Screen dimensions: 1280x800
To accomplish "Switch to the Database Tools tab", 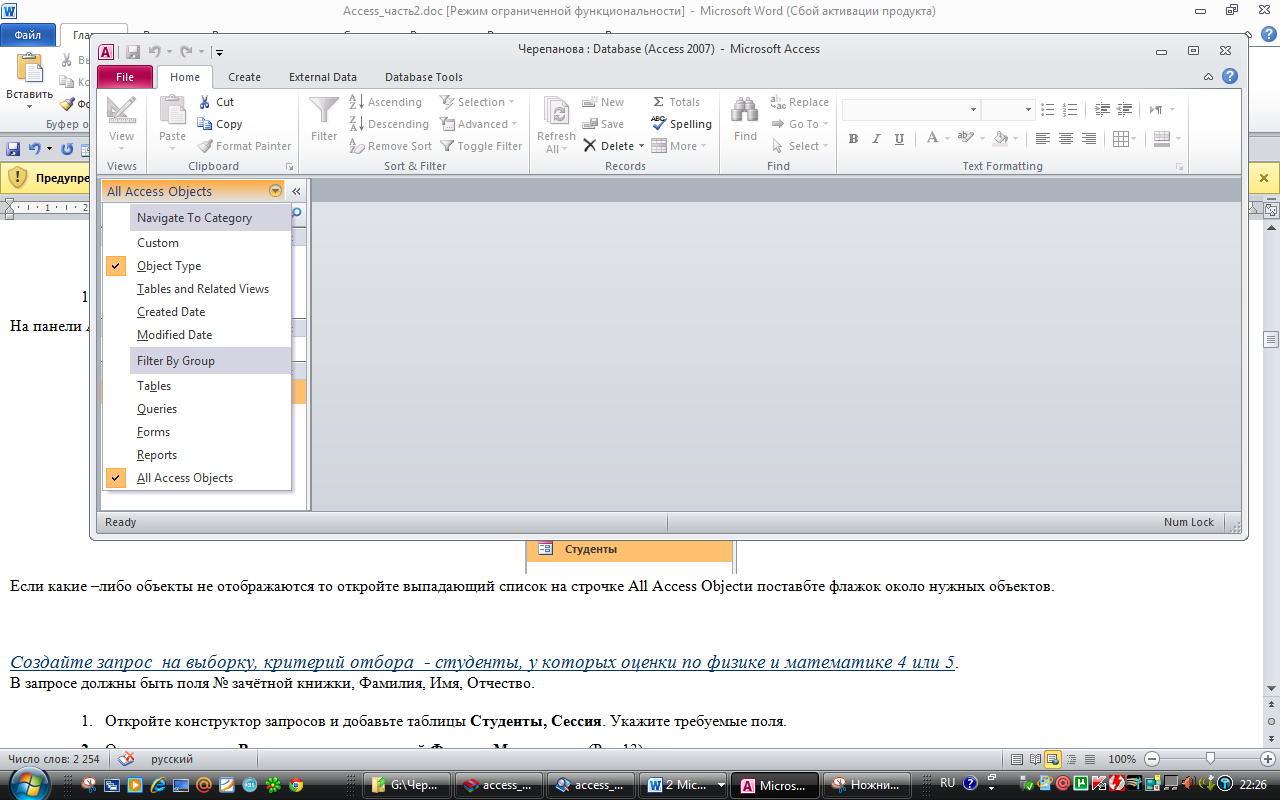I will (x=424, y=77).
